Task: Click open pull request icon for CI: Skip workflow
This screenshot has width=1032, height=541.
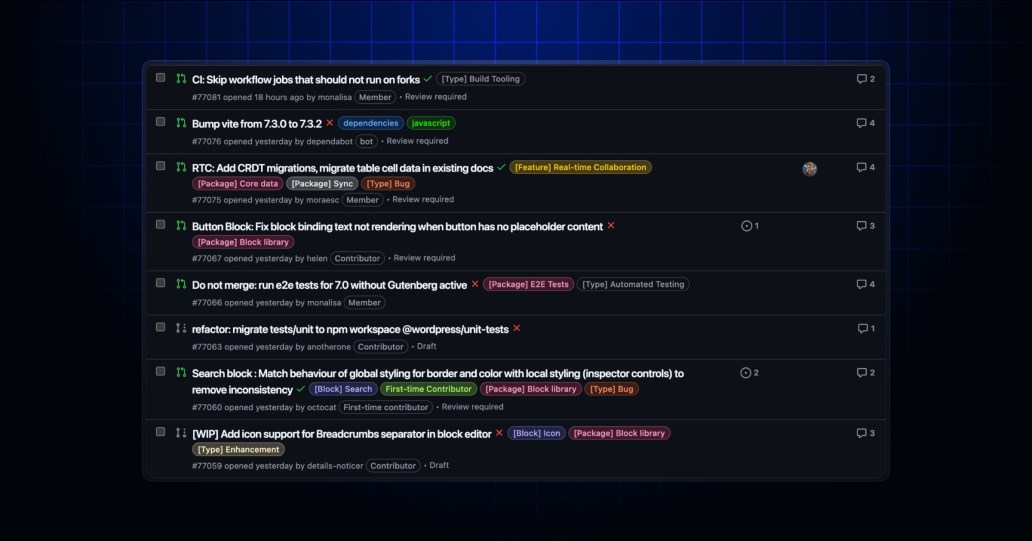Action: point(181,78)
